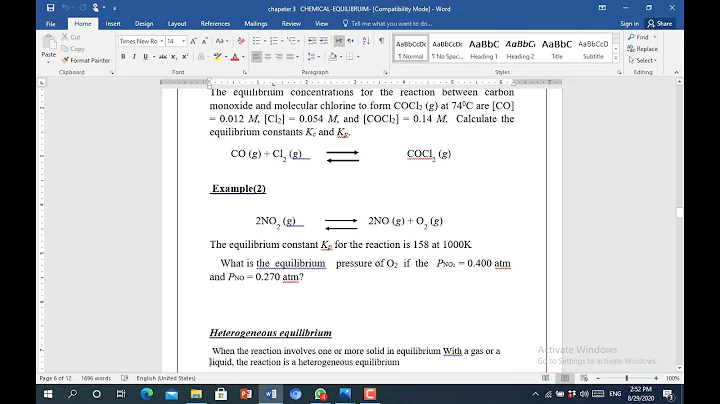Screen dimensions: 720x404
Task: Toggle Print Layout view in status bar
Action: point(565,378)
